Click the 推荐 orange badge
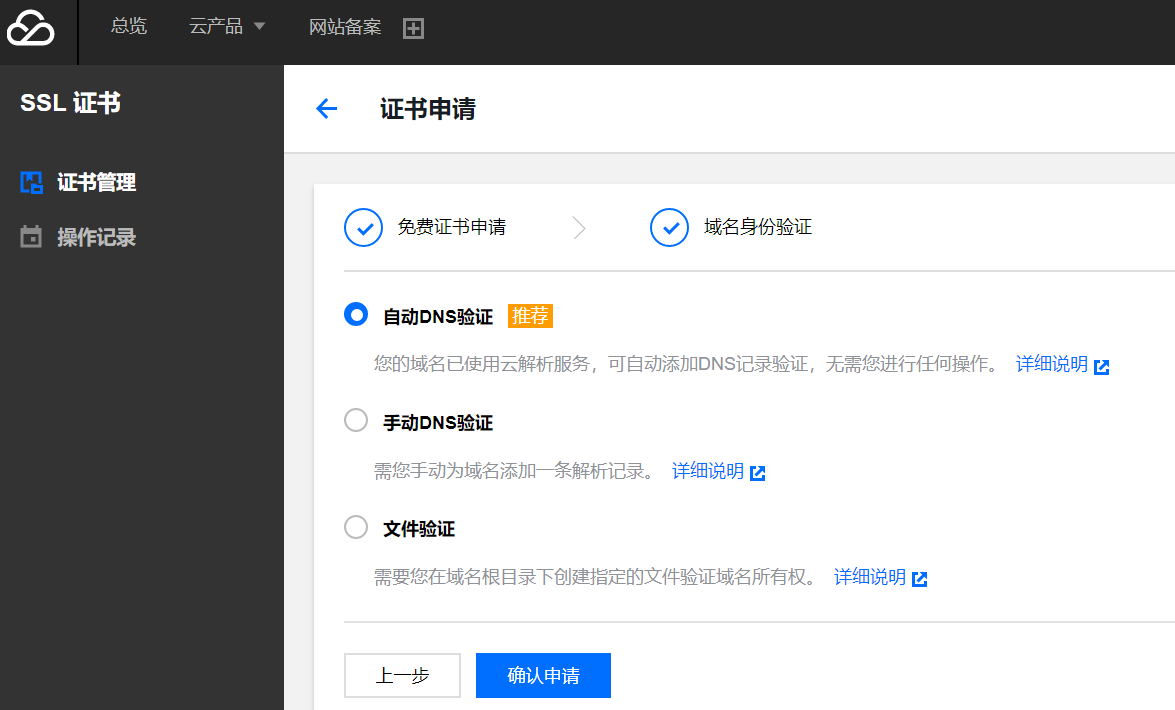 (x=531, y=316)
